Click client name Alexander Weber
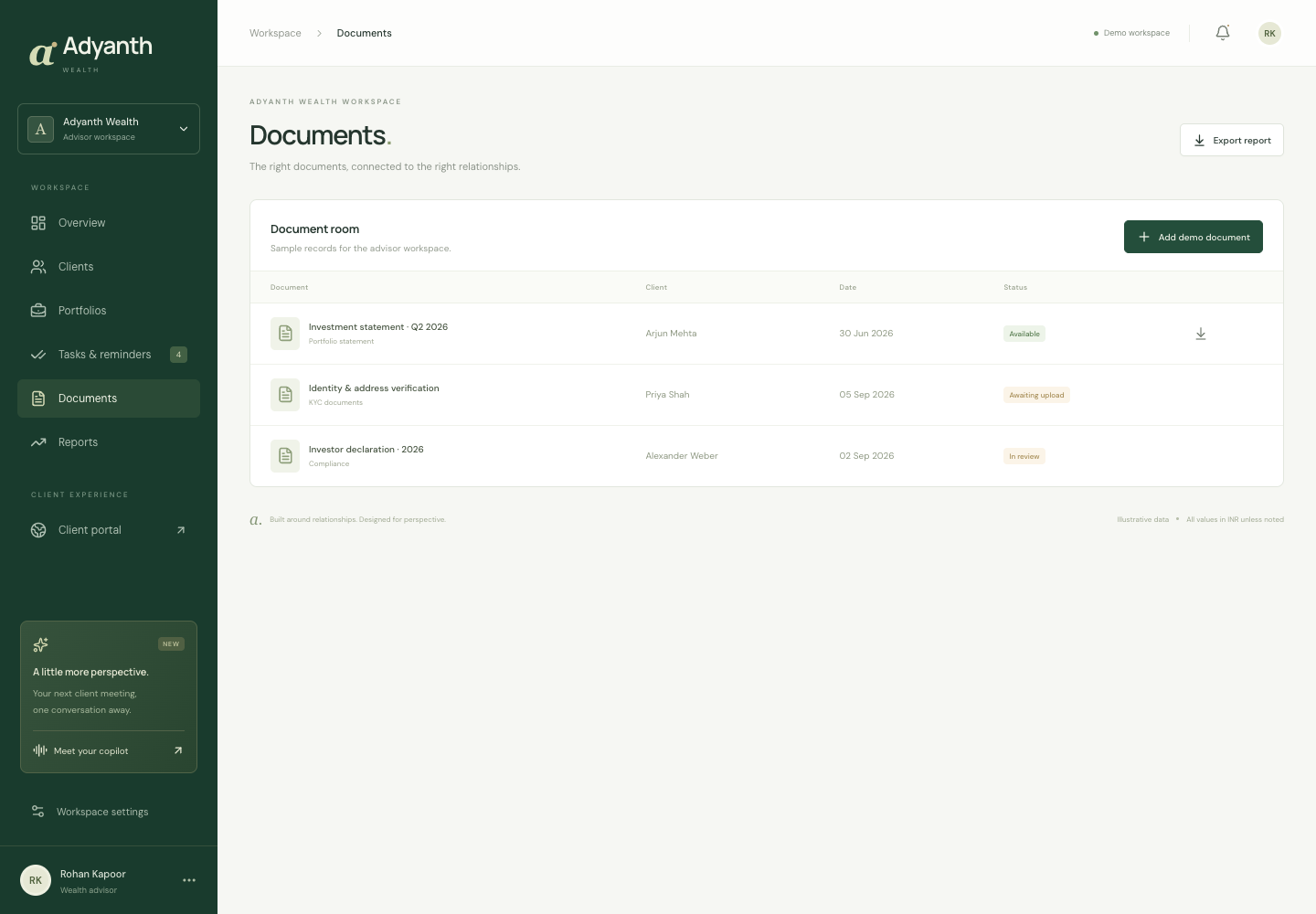Screen dimensions: 1316x914 [682, 456]
